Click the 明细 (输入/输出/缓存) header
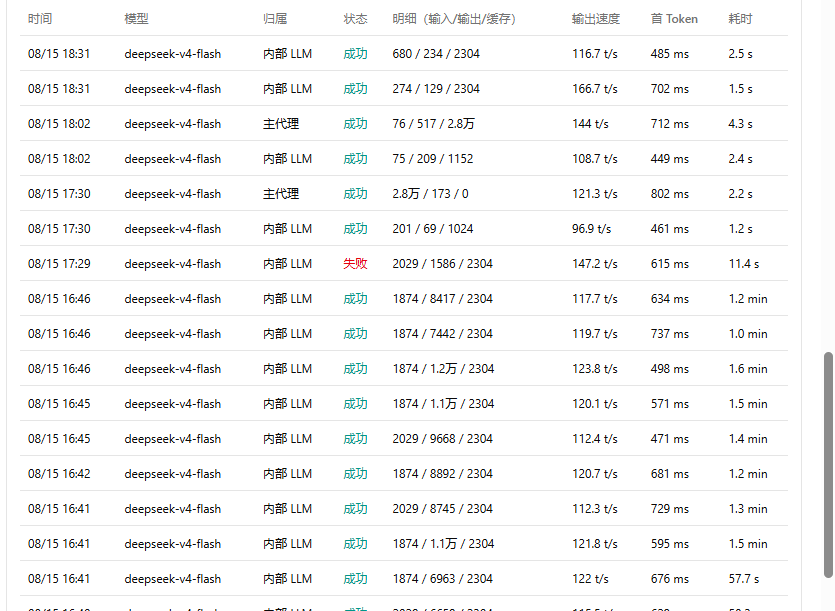Image resolution: width=835 pixels, height=611 pixels. (x=454, y=19)
